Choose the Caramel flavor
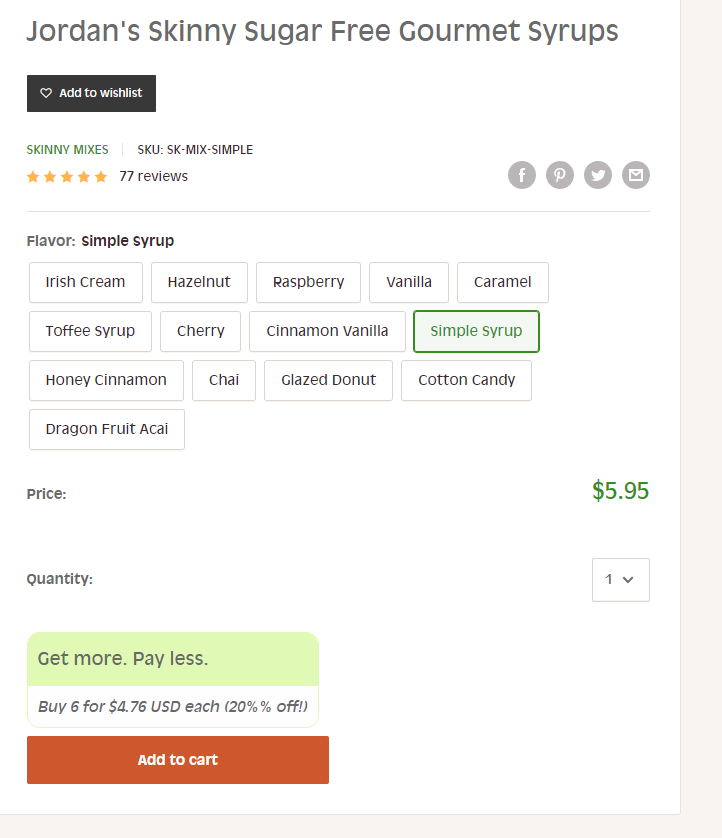 click(x=502, y=282)
